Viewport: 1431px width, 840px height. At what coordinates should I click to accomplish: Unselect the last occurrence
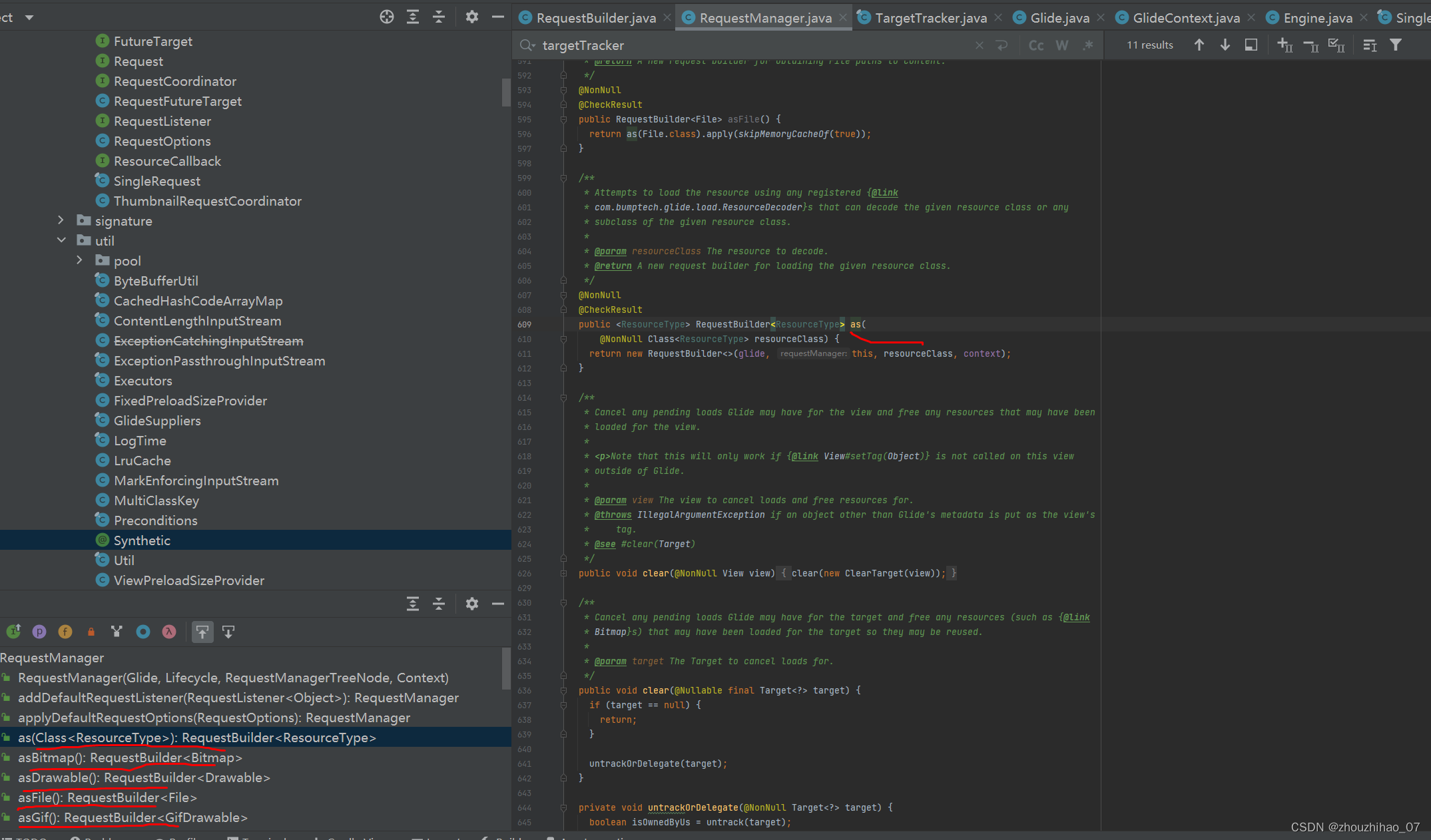tap(1310, 45)
